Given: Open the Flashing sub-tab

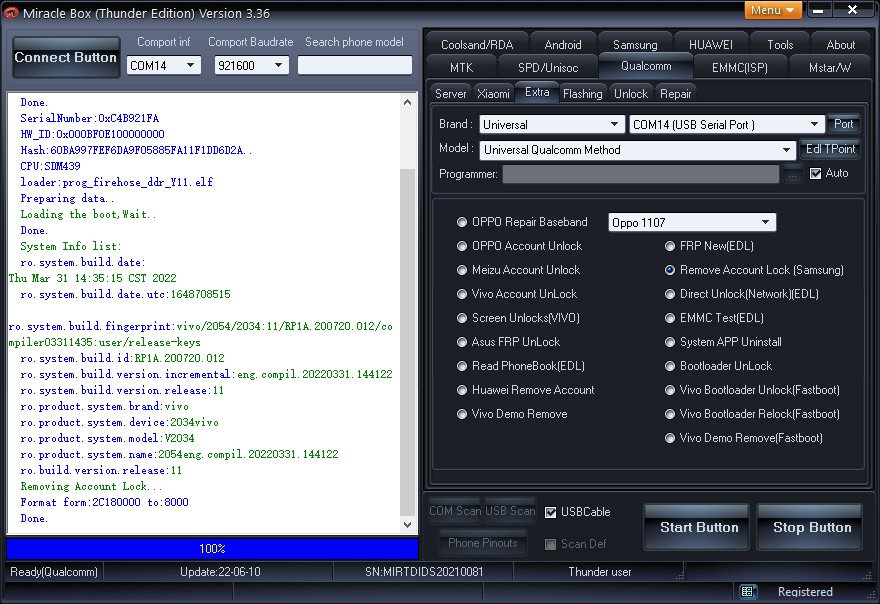Looking at the screenshot, I should tap(583, 94).
